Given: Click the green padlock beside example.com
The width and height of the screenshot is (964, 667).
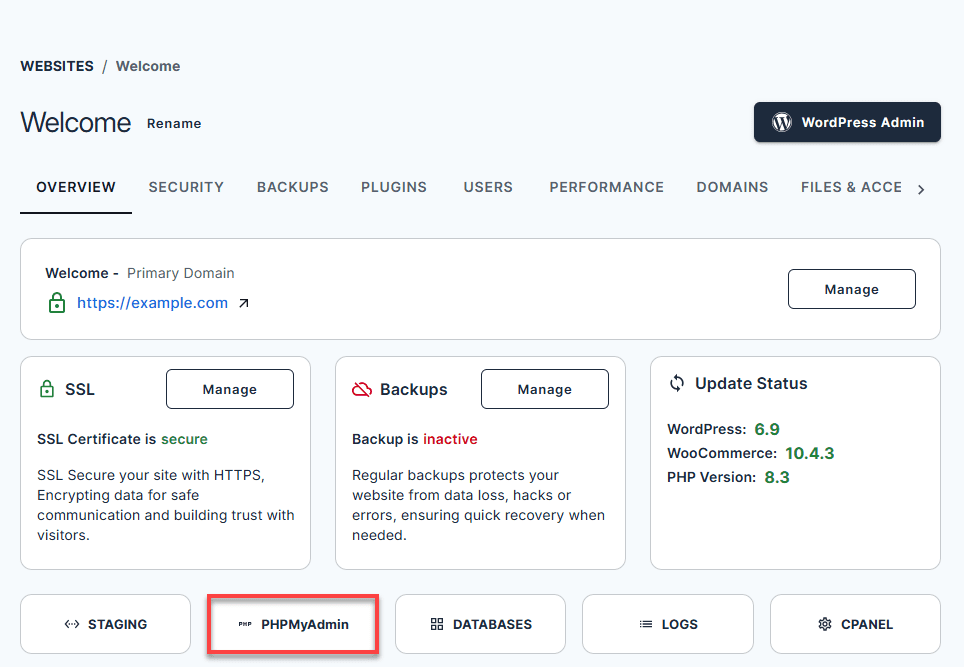Looking at the screenshot, I should click(57, 303).
